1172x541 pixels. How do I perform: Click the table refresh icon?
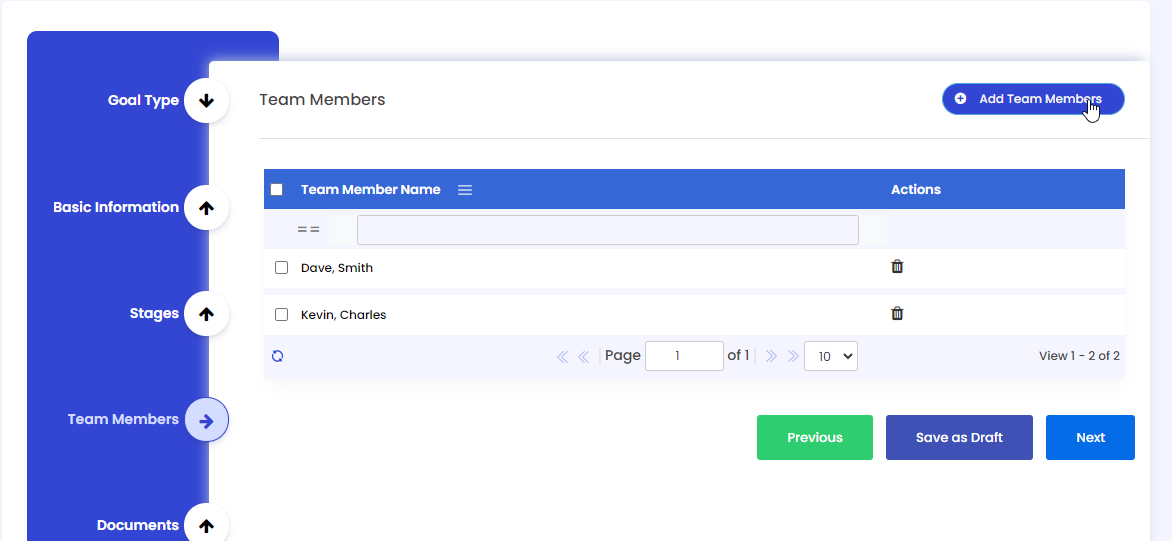click(278, 356)
